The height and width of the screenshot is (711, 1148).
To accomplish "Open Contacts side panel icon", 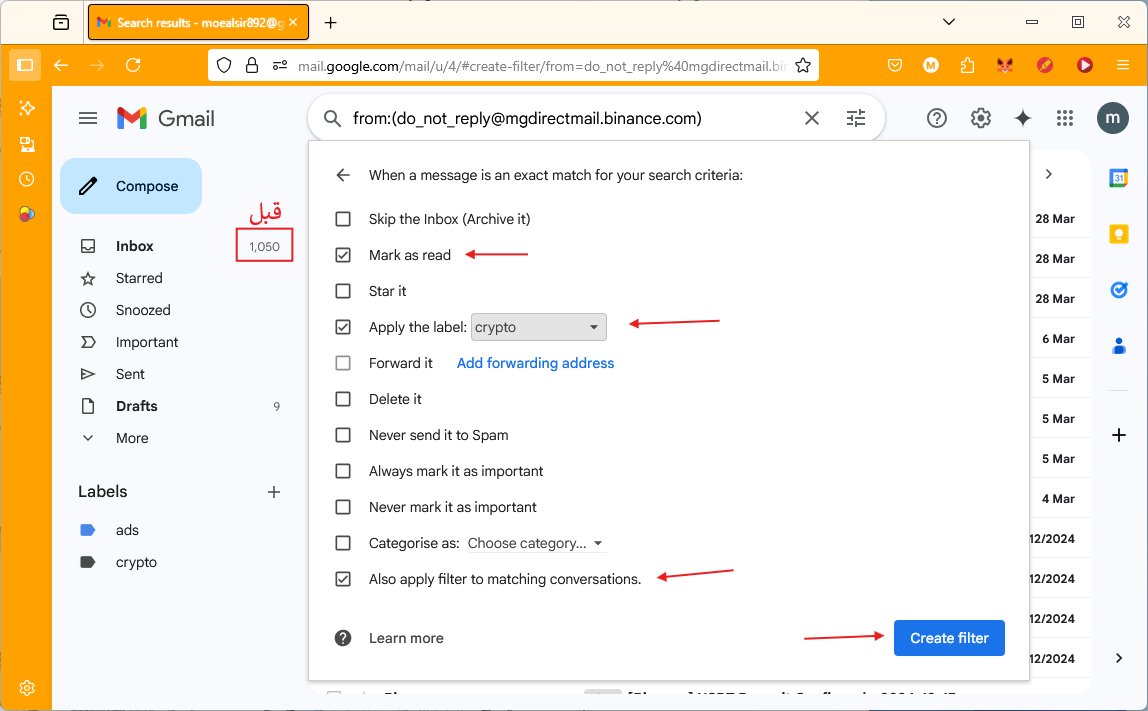I will coord(1119,346).
